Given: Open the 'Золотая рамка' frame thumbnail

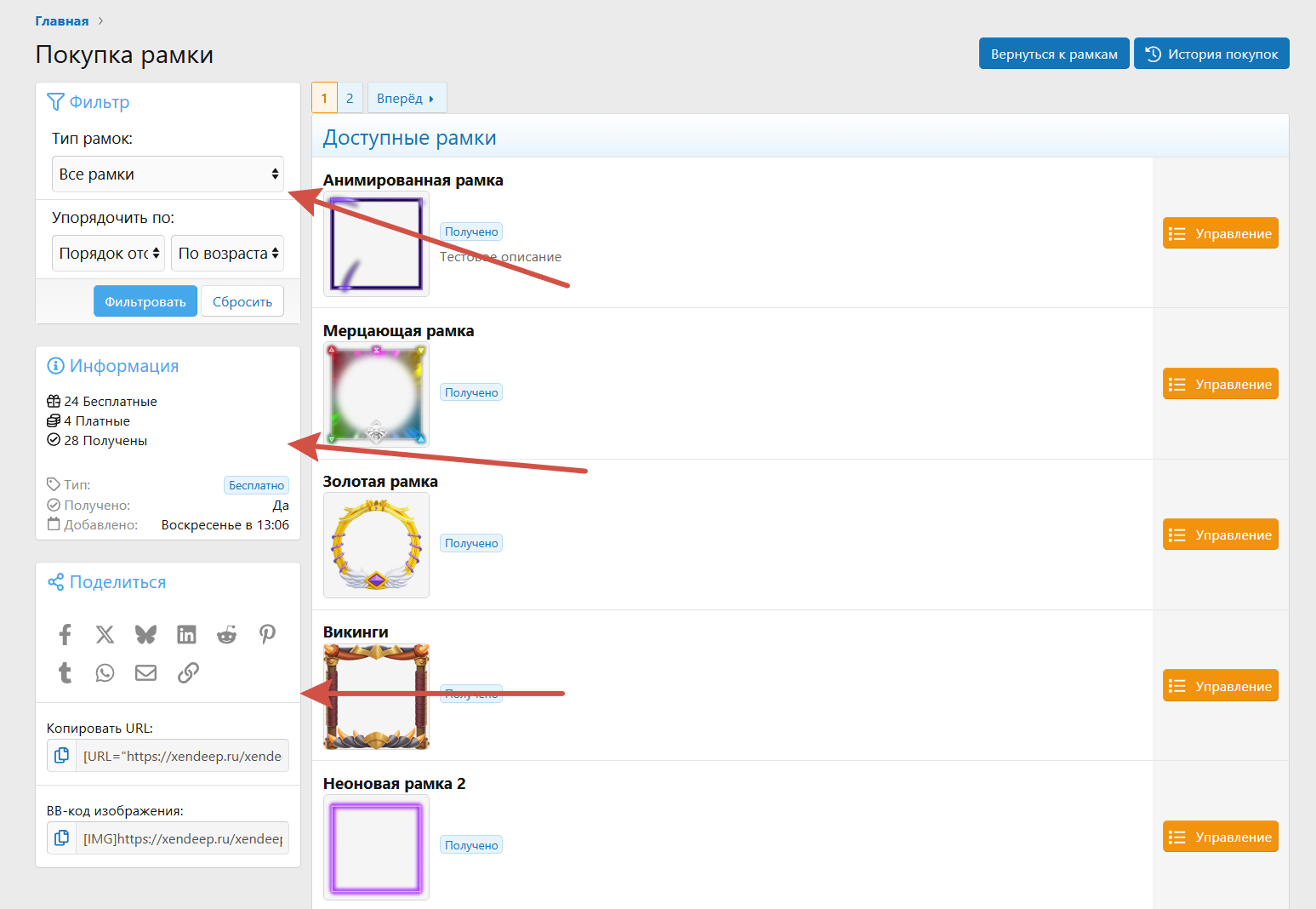Looking at the screenshot, I should pyautogui.click(x=376, y=546).
